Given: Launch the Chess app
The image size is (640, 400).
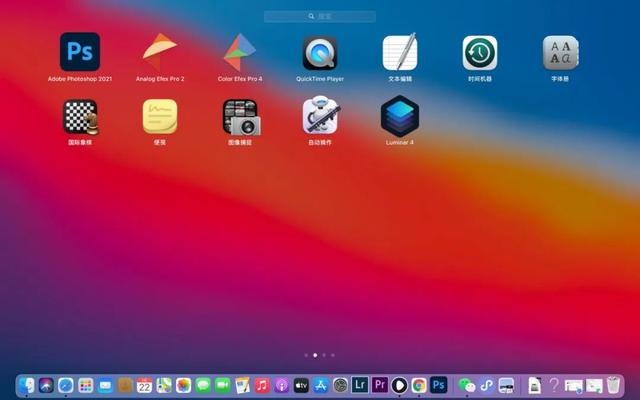Looking at the screenshot, I should click(80, 117).
